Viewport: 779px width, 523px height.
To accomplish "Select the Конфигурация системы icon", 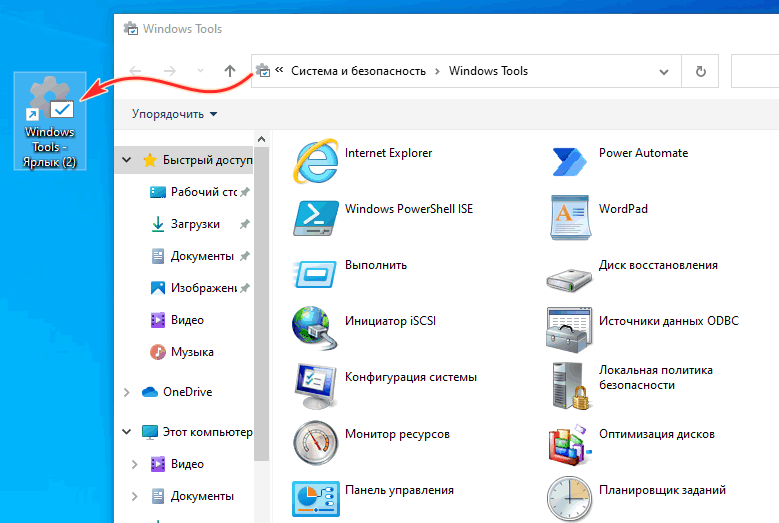I will 315,386.
